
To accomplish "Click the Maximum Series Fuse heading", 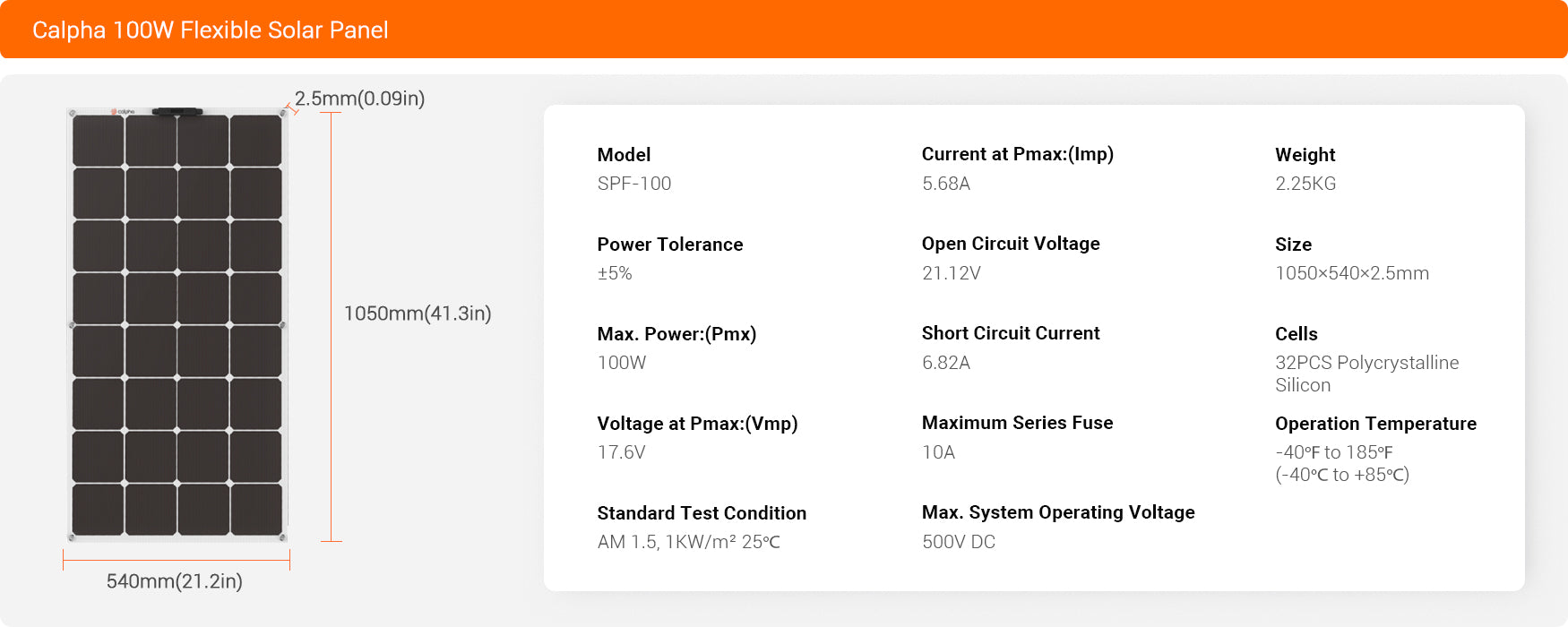I will tap(1018, 423).
